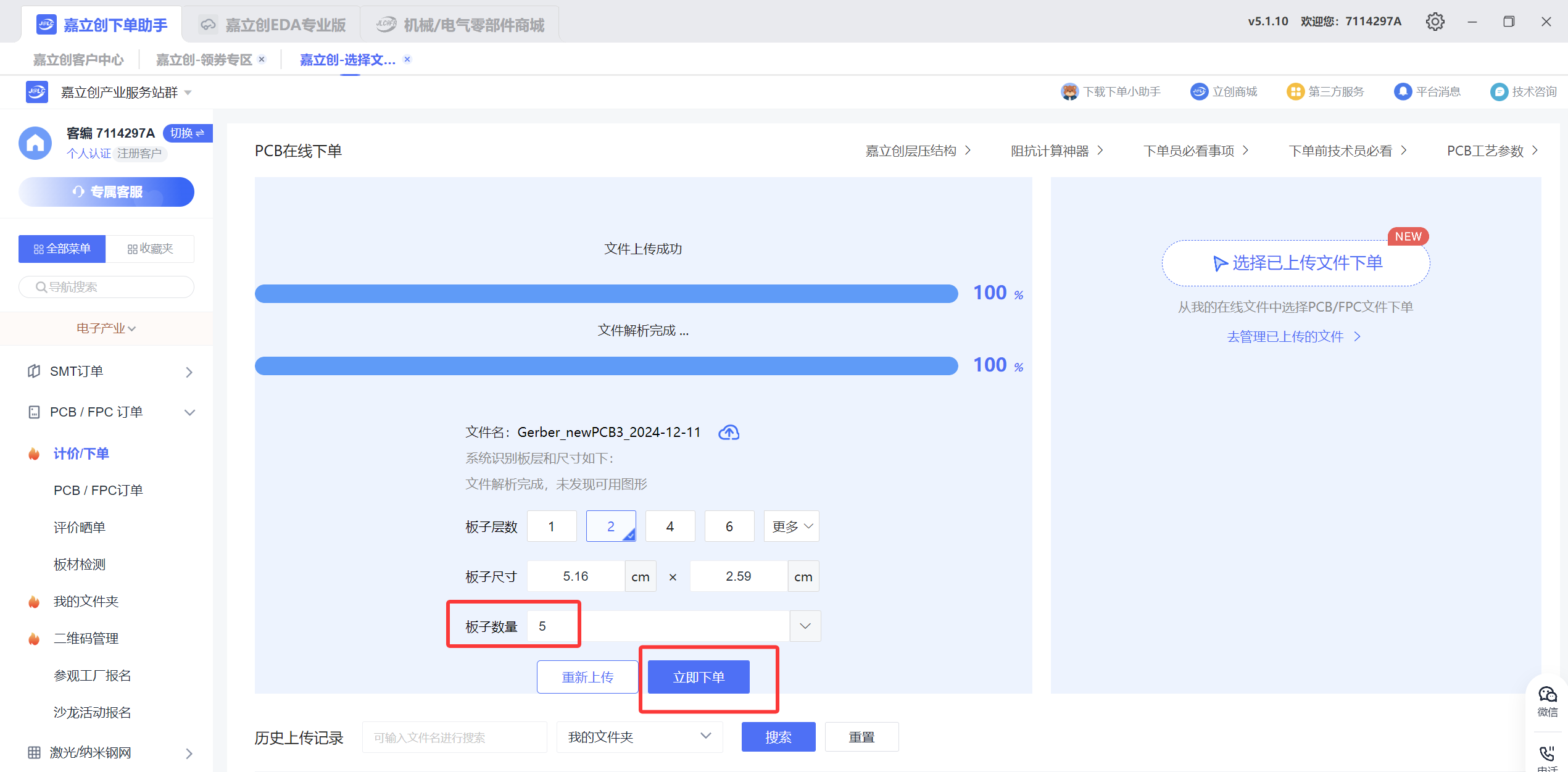Switch to 全部菜单 view
Screen dimensions: 1568x772
tap(62, 249)
